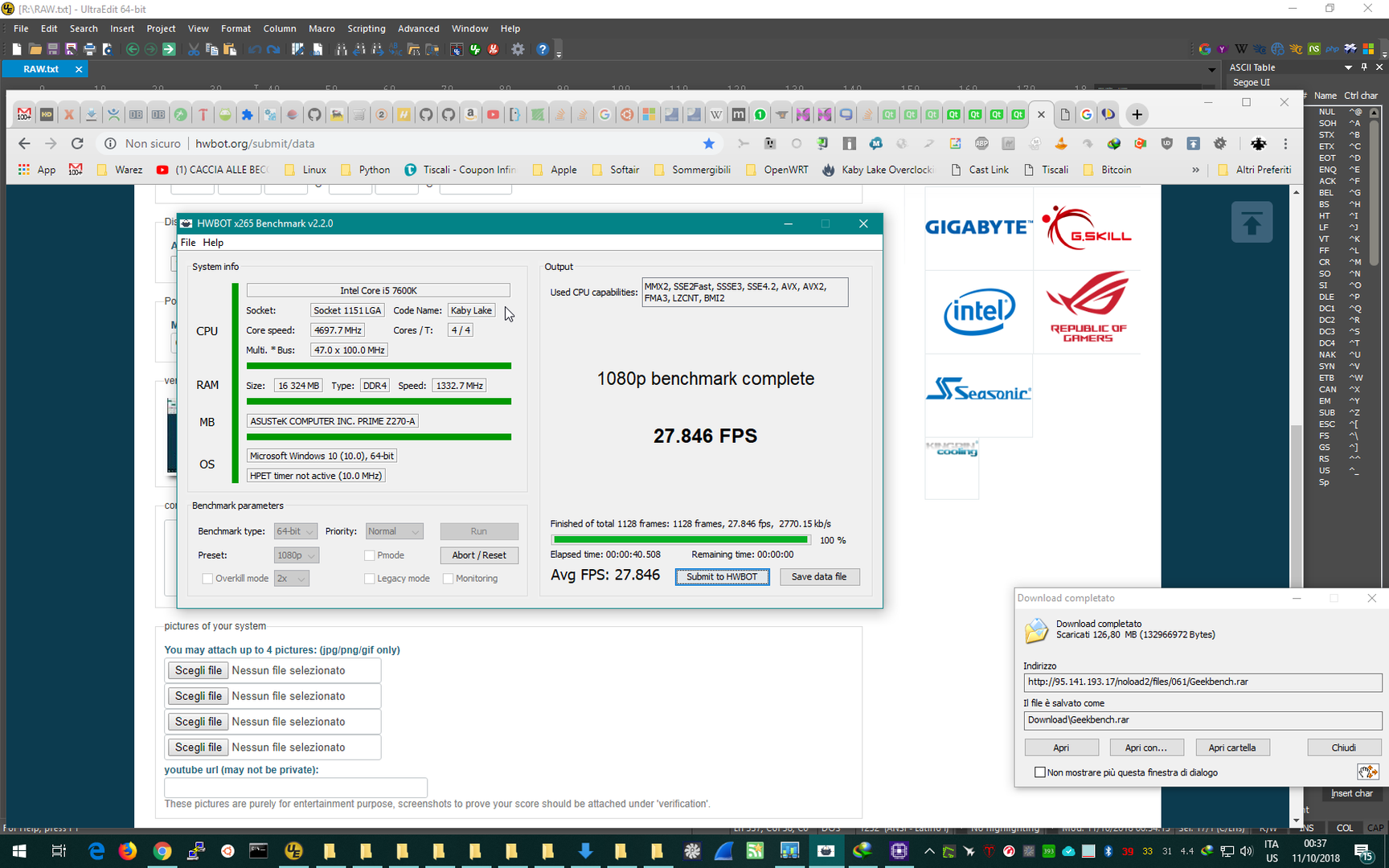This screenshot has width=1389, height=868.
Task: Click the Print icon in UltraEdit toolbar
Action: point(89,49)
